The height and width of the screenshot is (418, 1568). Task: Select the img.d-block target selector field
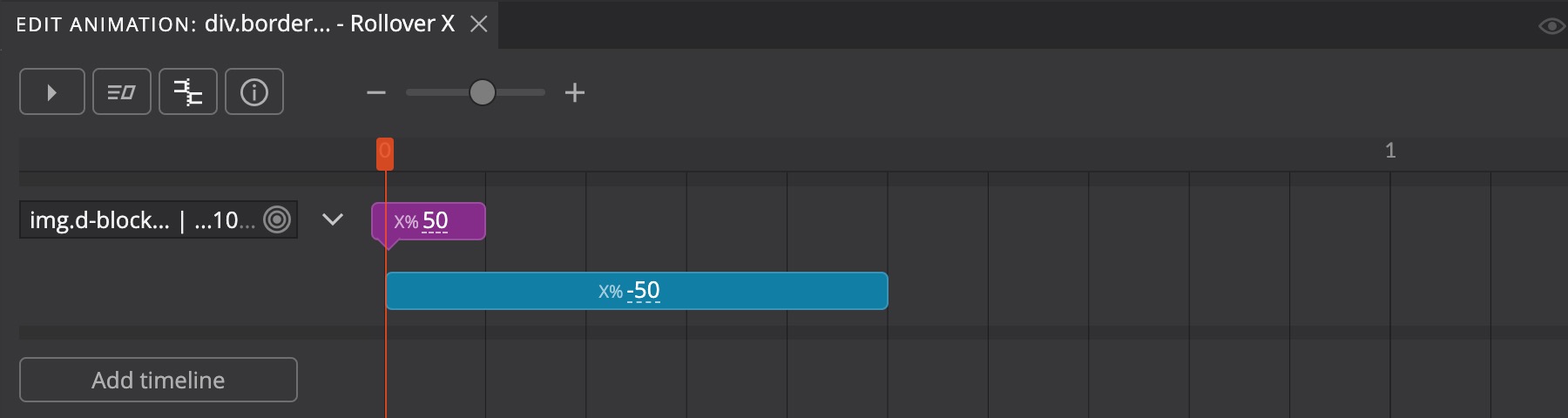159,219
